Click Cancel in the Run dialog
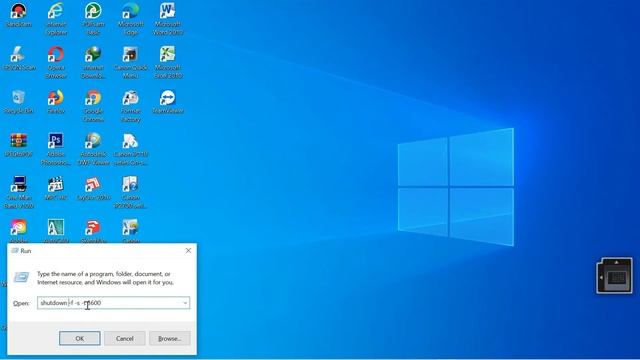This screenshot has width=640, height=360. 124,338
